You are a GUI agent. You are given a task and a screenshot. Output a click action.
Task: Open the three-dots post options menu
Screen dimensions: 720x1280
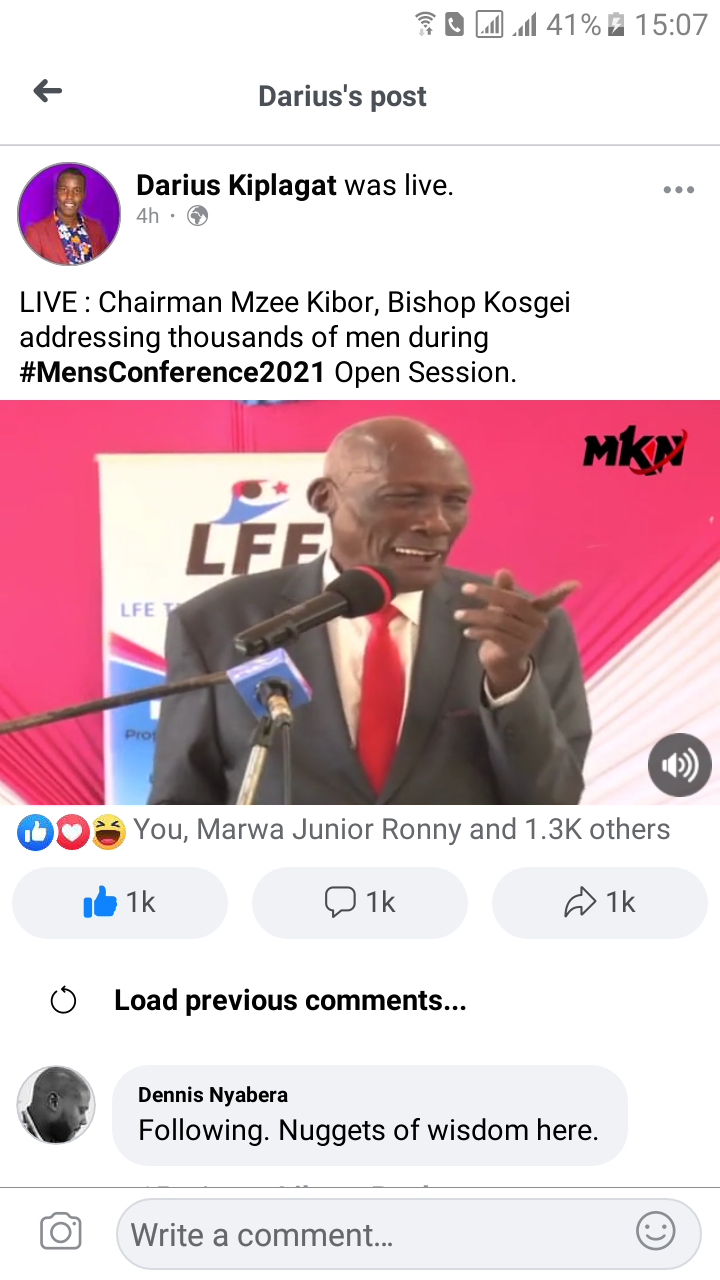pyautogui.click(x=678, y=190)
